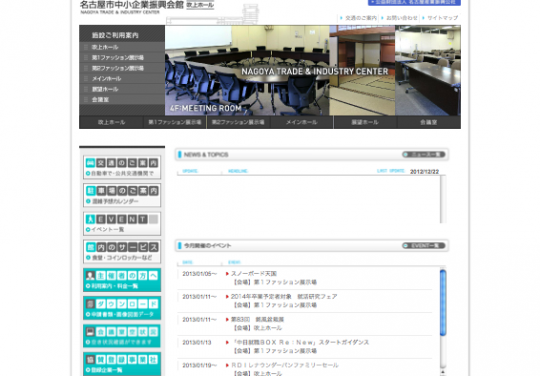Open the 2014年卒業予定者対象 就活研究フェア event
540x376 pixels.
tap(284, 296)
